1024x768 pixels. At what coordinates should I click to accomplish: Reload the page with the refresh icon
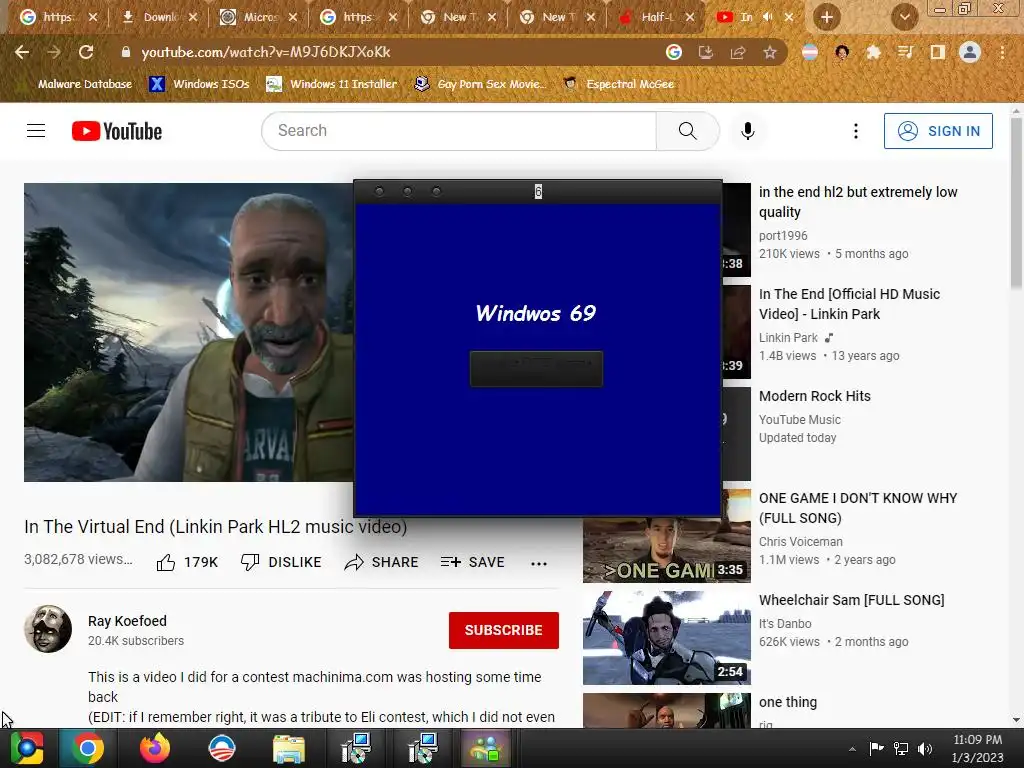(86, 52)
